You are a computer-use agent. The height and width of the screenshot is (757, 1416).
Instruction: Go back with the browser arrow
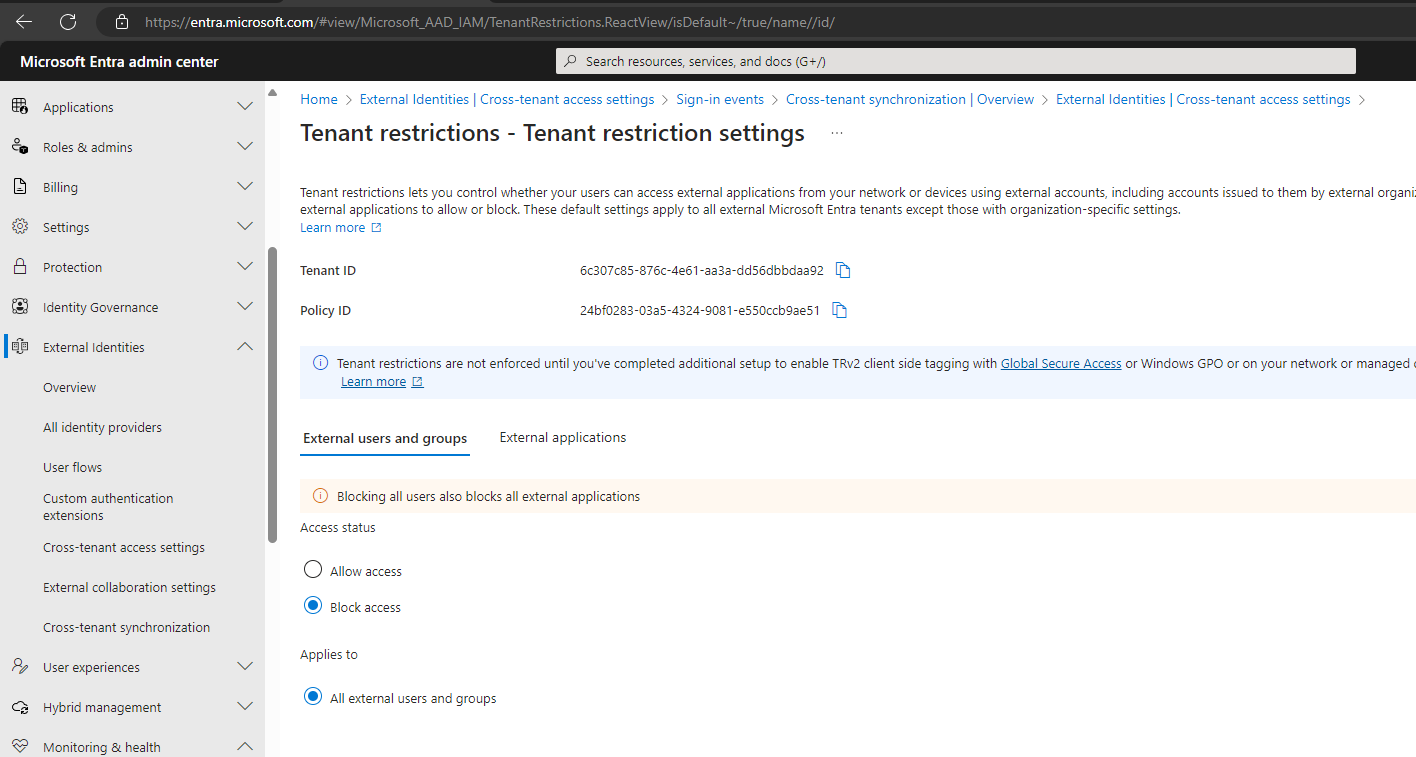[24, 21]
